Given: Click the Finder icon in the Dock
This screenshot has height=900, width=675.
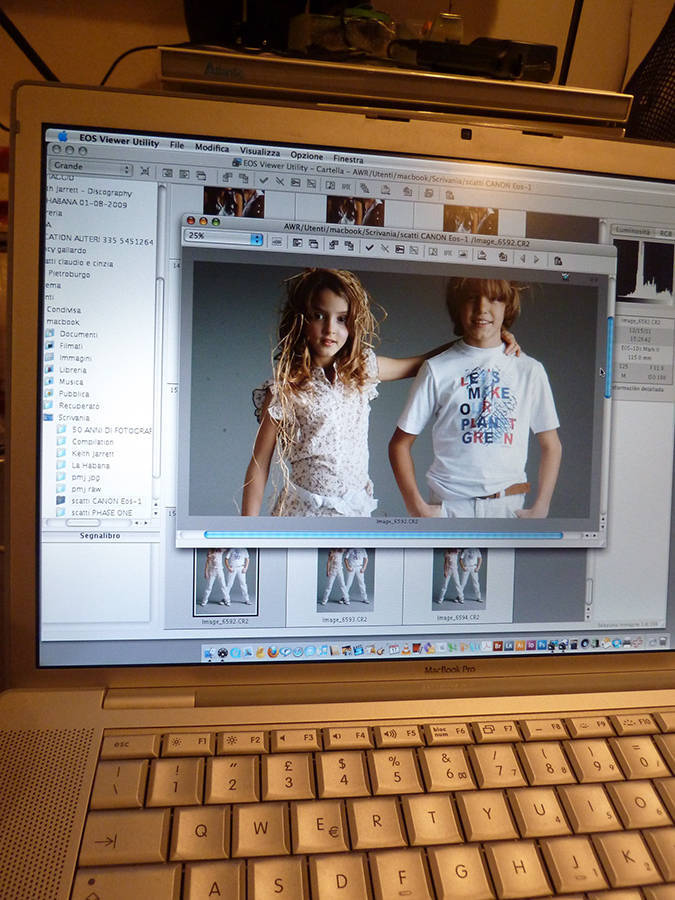Looking at the screenshot, I should click(209, 653).
